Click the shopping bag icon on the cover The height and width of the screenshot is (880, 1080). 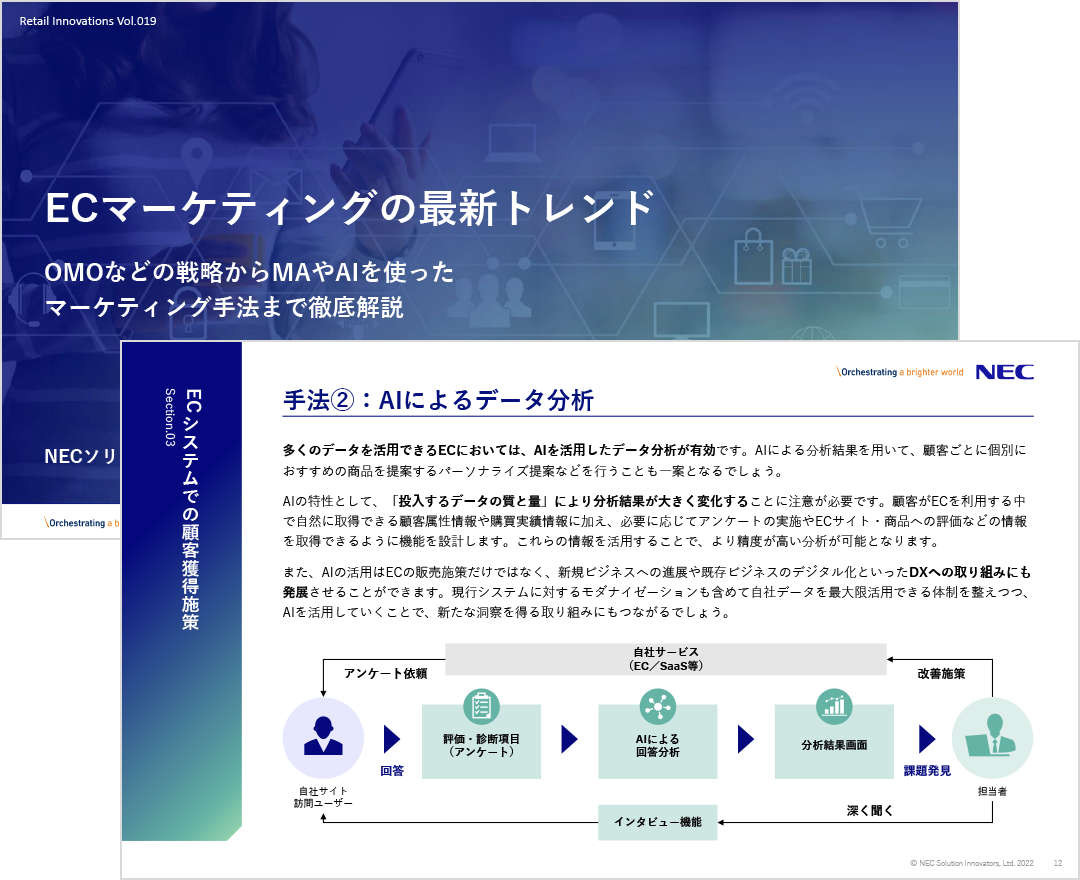(x=754, y=256)
